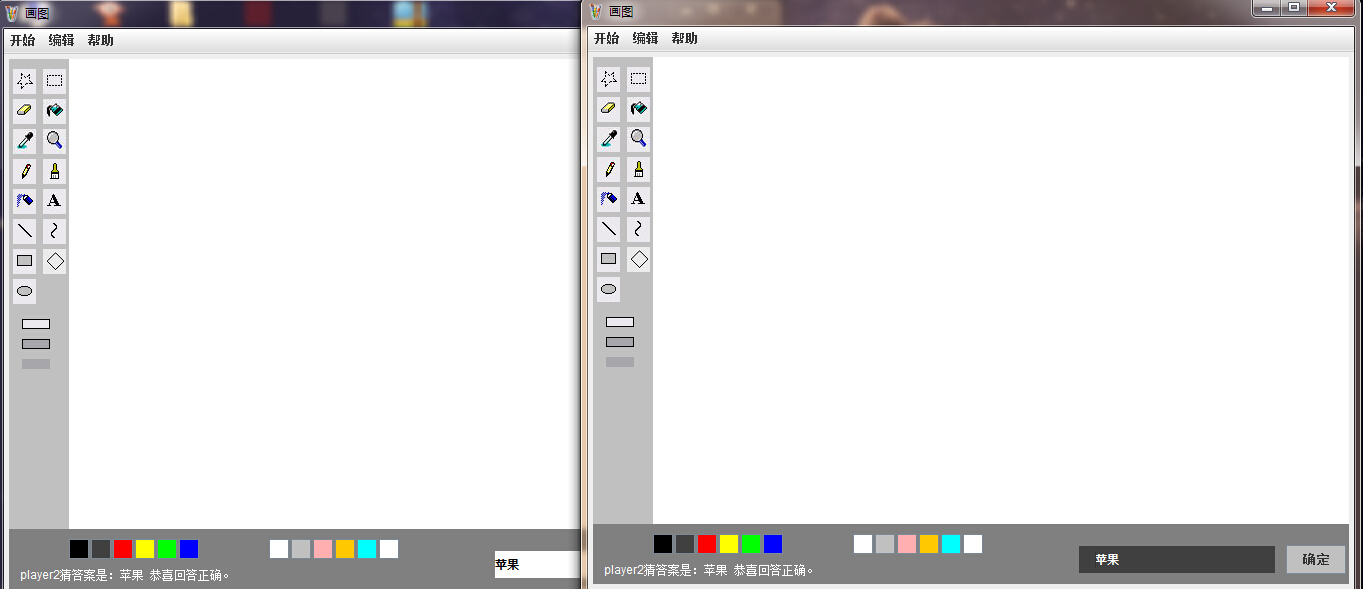This screenshot has width=1363, height=589.
Task: Choose borderless gray fill style in right window
Action: click(x=620, y=362)
